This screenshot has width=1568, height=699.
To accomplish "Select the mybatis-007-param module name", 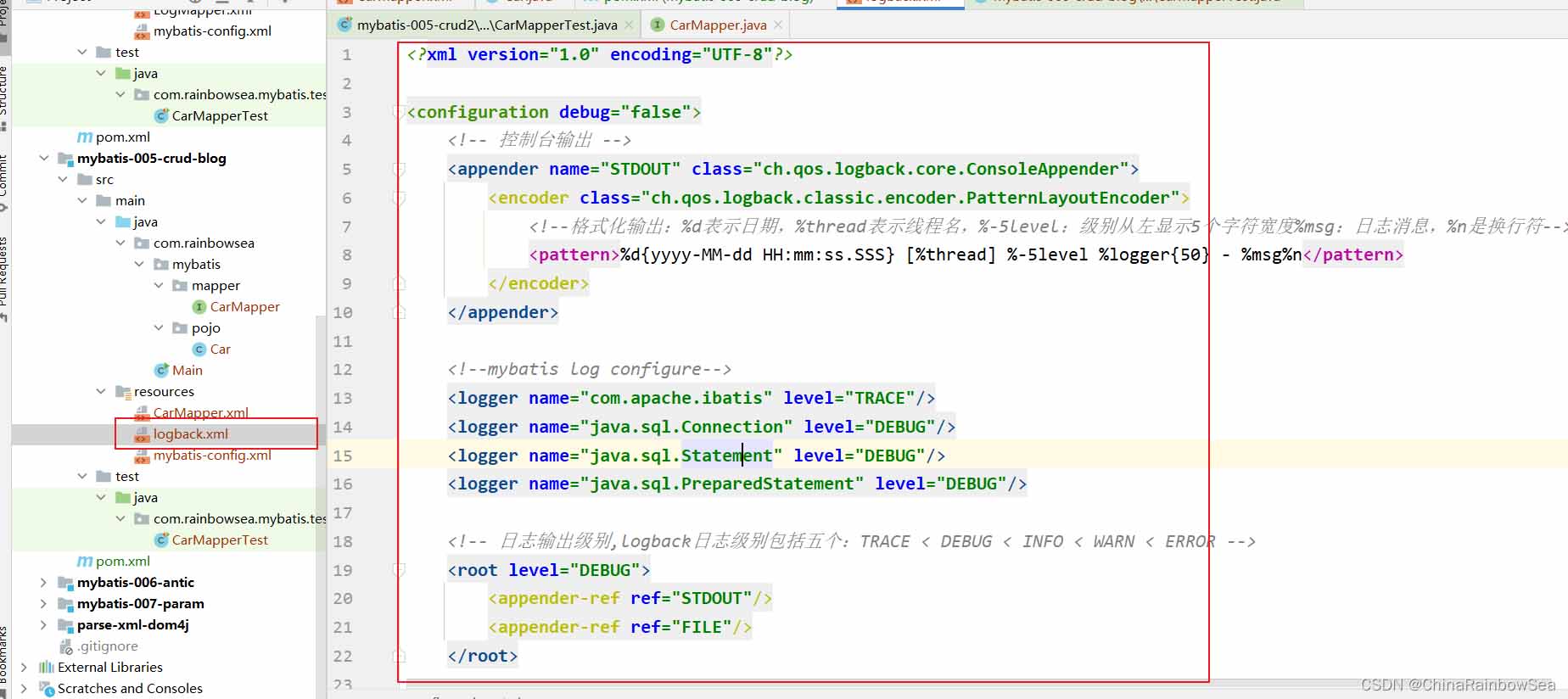I will [141, 604].
